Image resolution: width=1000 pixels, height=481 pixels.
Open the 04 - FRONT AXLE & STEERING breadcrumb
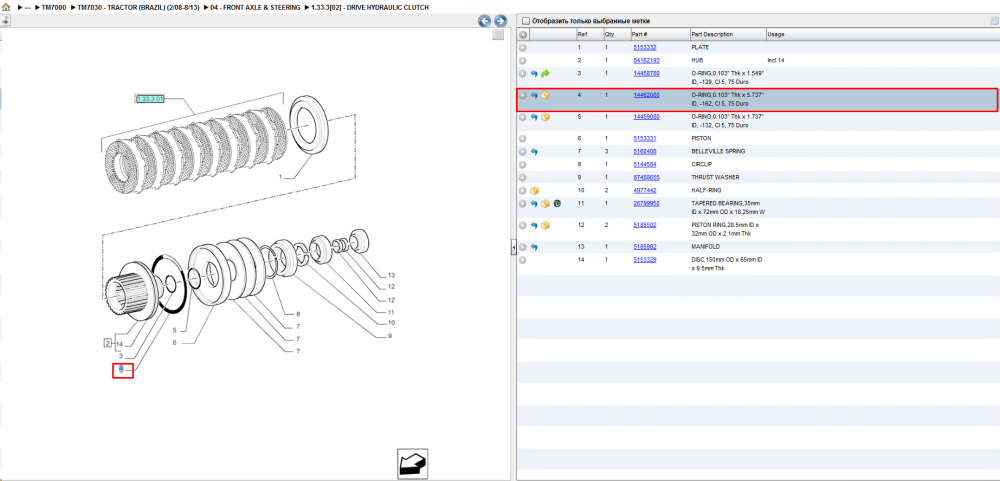(x=255, y=7)
